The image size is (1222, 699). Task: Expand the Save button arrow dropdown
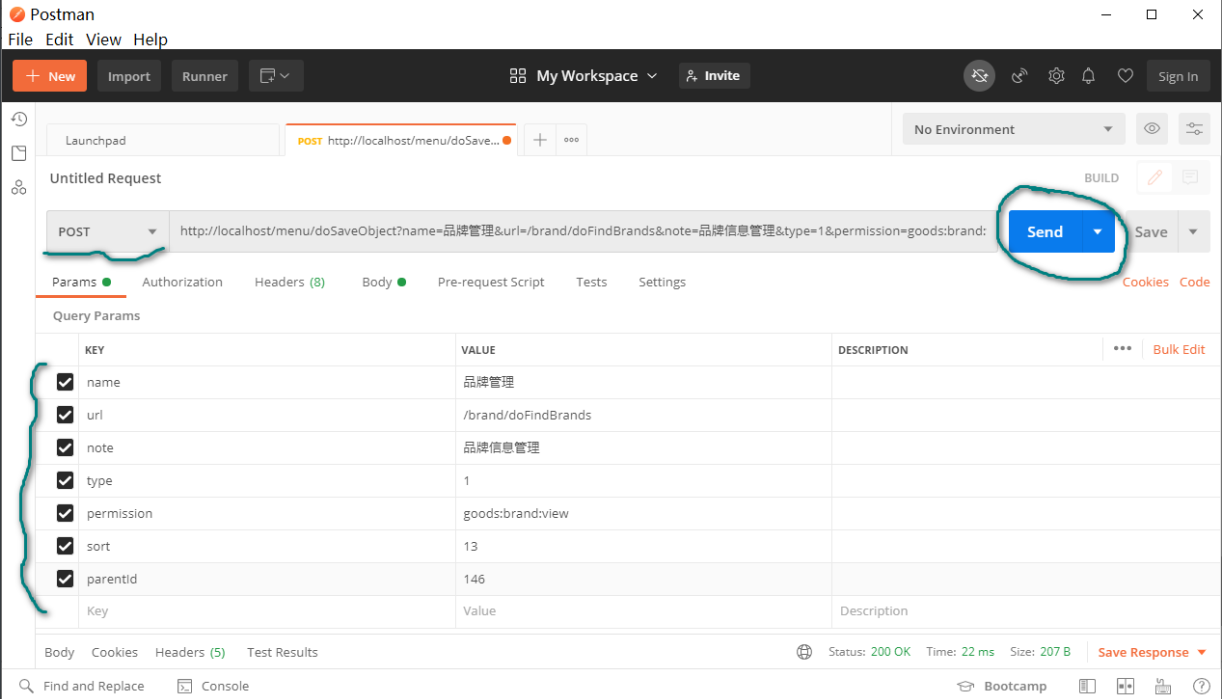coord(1193,231)
